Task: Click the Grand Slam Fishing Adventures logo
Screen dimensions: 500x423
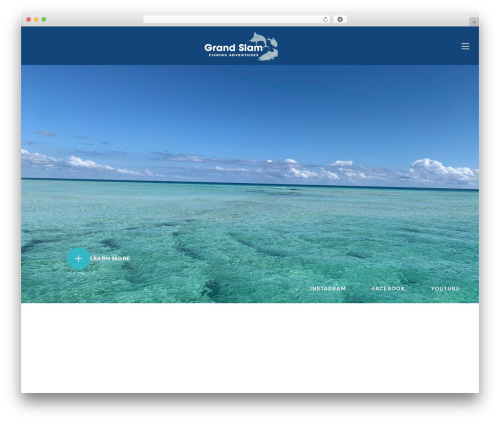Action: tap(241, 47)
